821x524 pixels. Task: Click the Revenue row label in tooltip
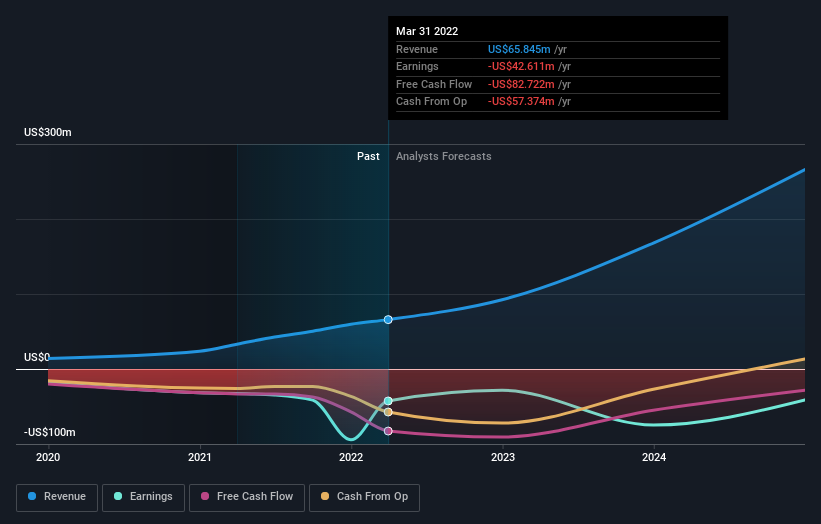(417, 49)
